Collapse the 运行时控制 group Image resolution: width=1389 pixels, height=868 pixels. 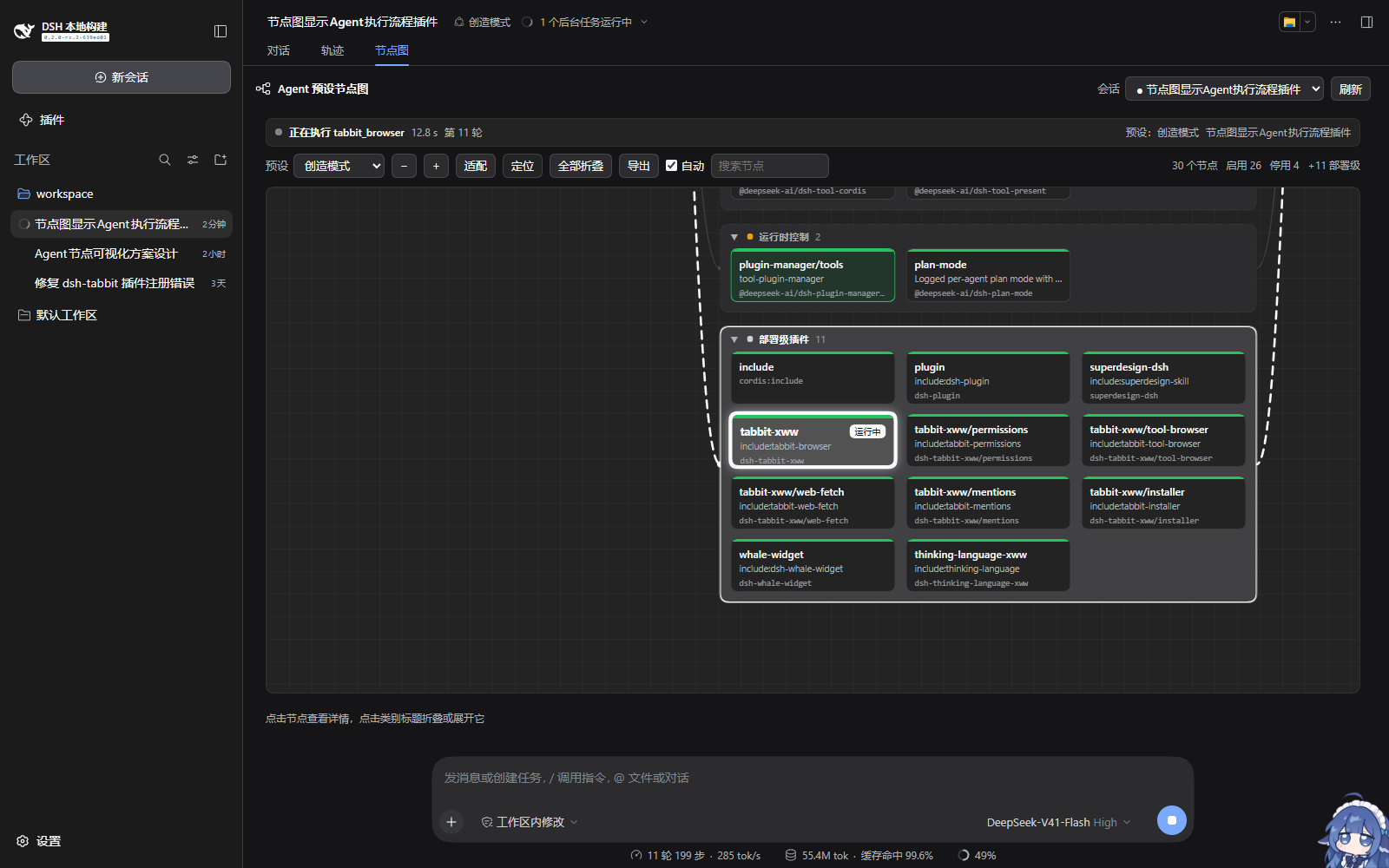tap(734, 237)
